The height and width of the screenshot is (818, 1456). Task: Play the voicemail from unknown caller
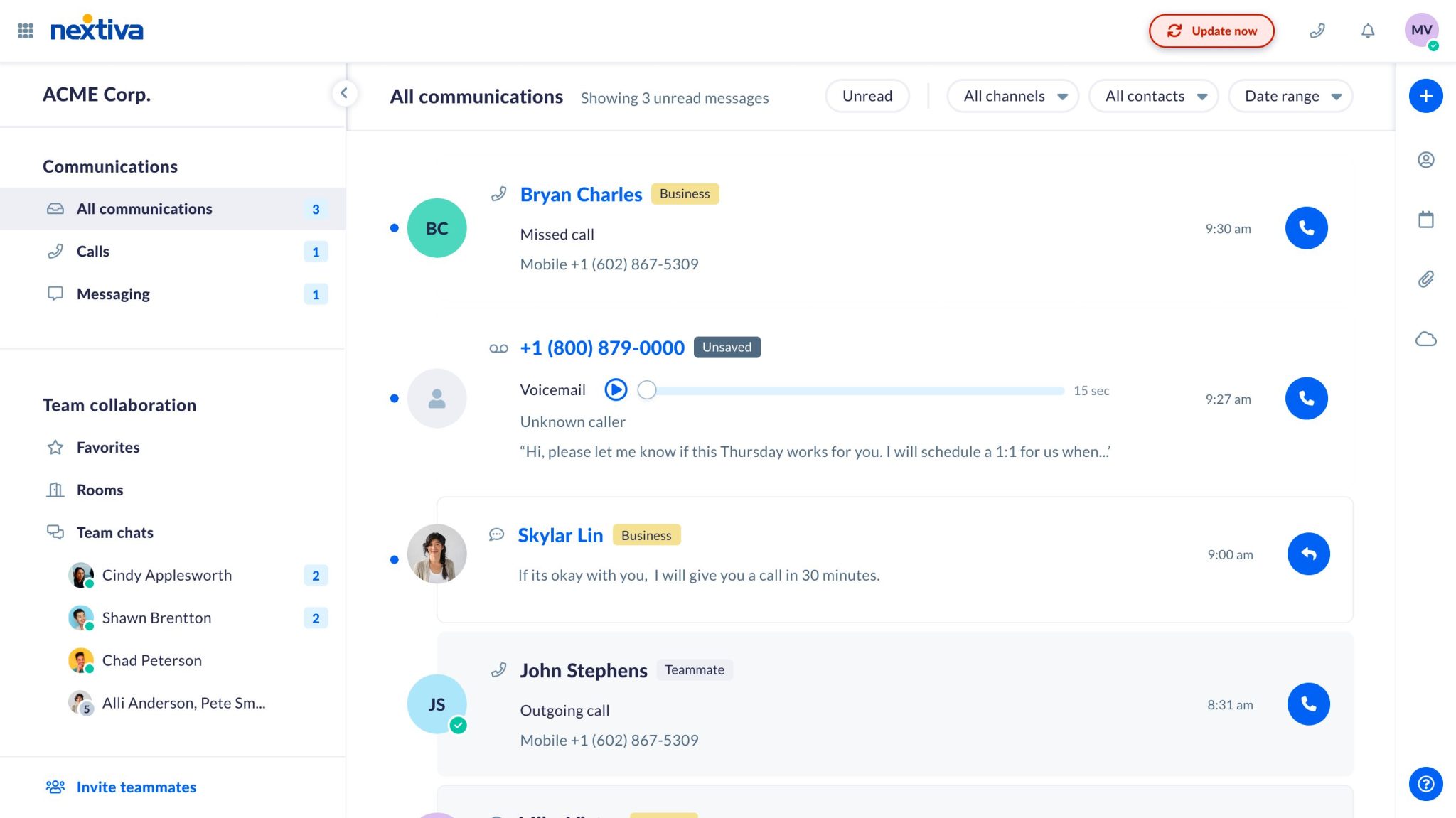point(616,389)
